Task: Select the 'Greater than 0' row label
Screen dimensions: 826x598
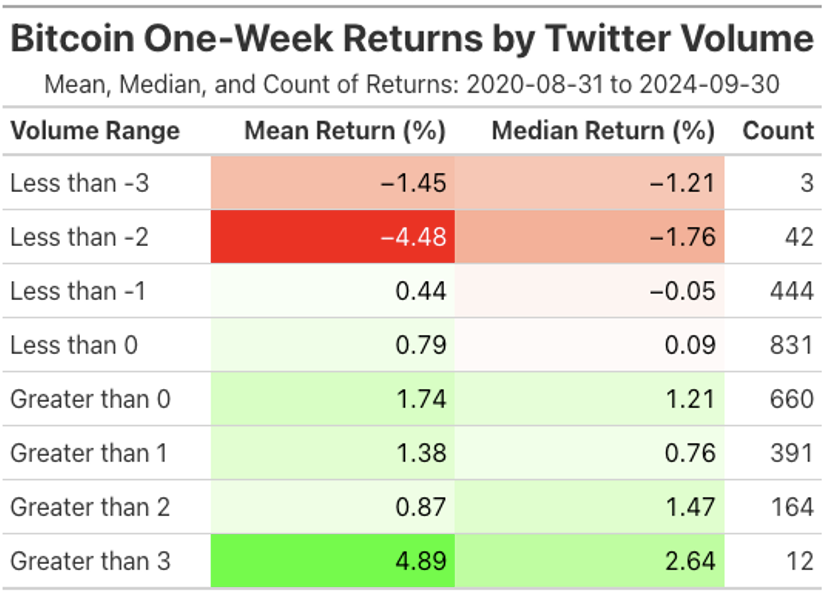Action: [90, 399]
